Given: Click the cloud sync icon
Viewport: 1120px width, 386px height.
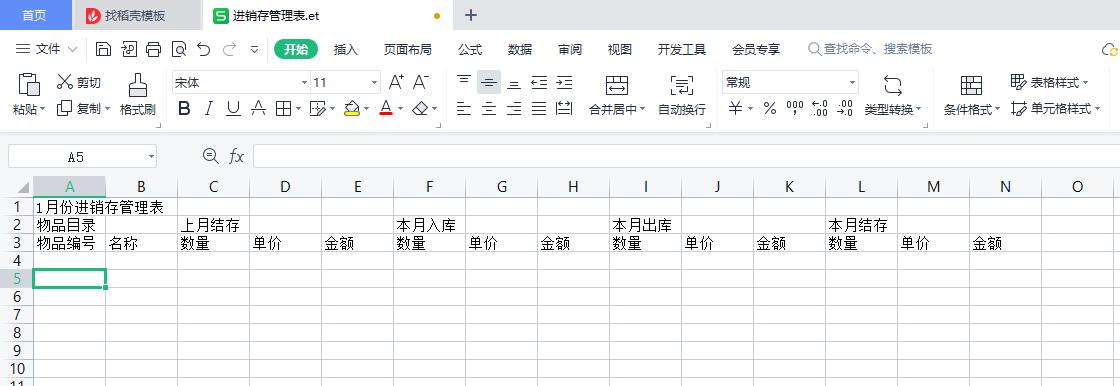Looking at the screenshot, I should 1109,49.
